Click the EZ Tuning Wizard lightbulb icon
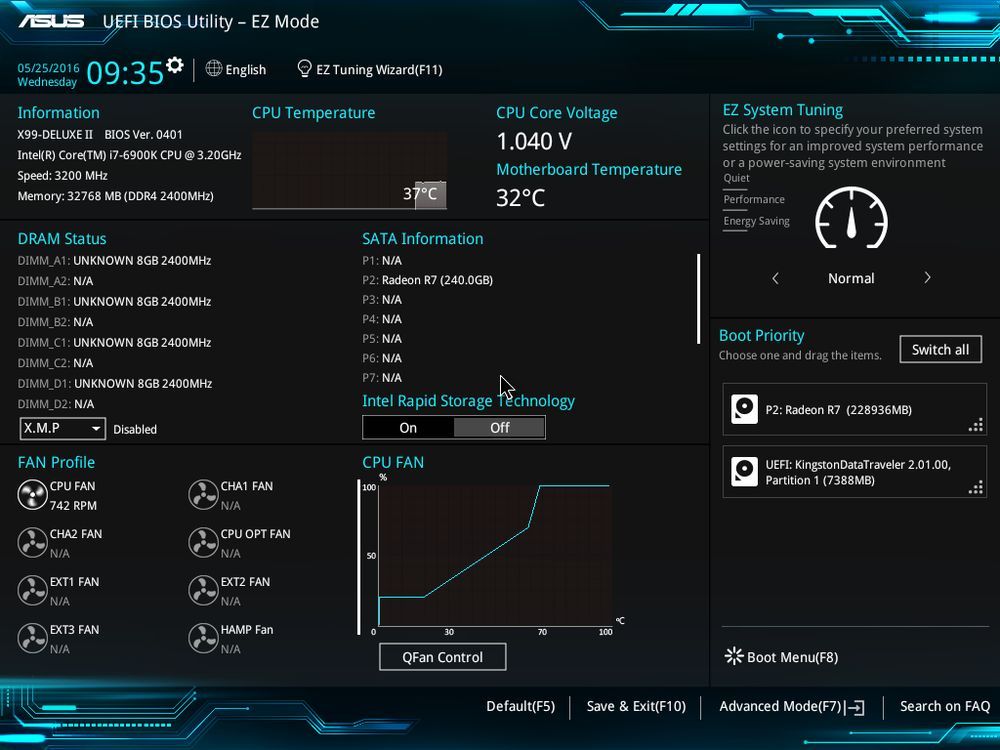The image size is (1000, 750). pyautogui.click(x=304, y=68)
